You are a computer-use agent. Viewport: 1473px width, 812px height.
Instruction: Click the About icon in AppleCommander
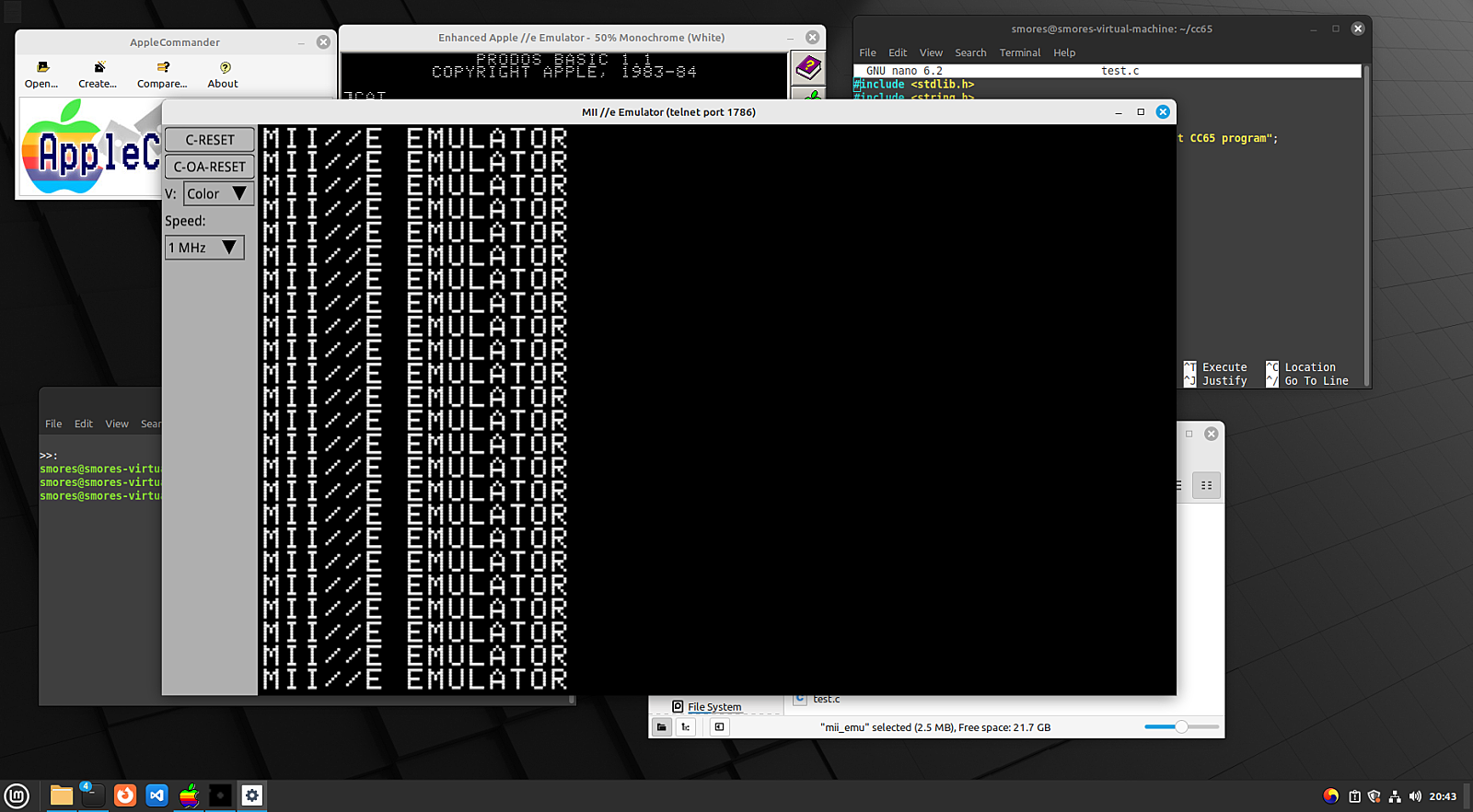pos(223,75)
